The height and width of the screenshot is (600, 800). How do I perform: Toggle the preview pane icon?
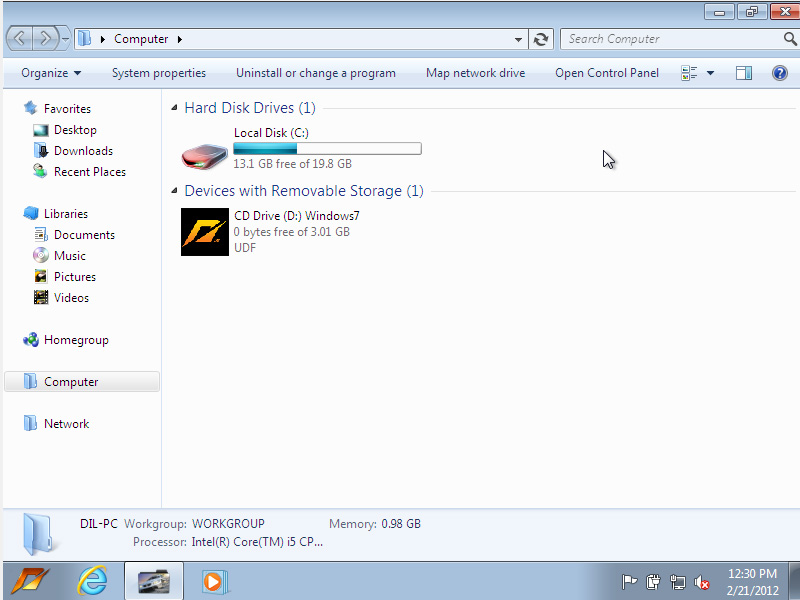[743, 73]
